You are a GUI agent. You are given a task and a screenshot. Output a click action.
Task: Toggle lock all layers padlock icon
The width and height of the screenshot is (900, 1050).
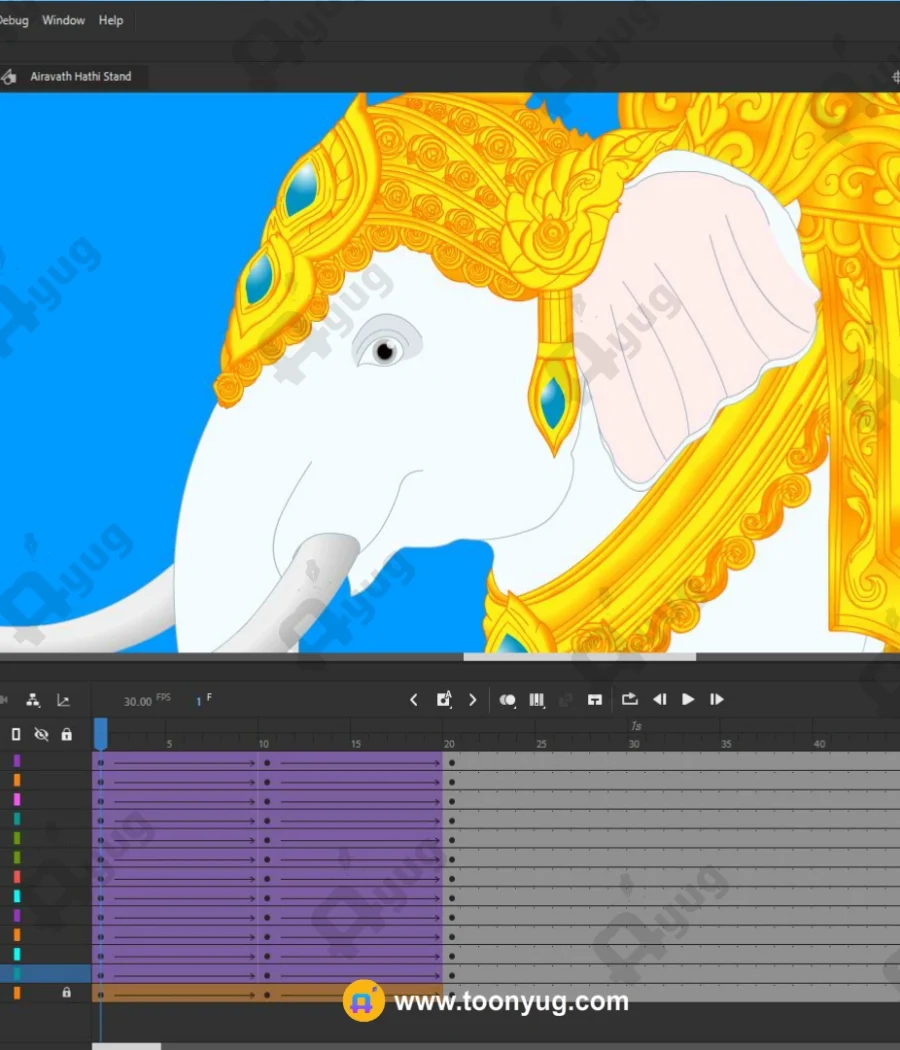click(66, 734)
